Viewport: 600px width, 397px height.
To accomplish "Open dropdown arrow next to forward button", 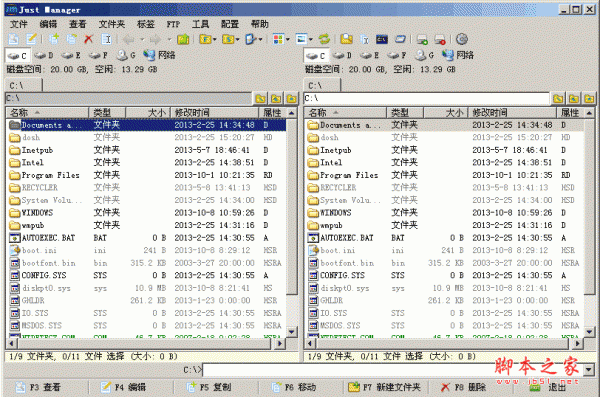I will pyautogui.click(x=169, y=39).
